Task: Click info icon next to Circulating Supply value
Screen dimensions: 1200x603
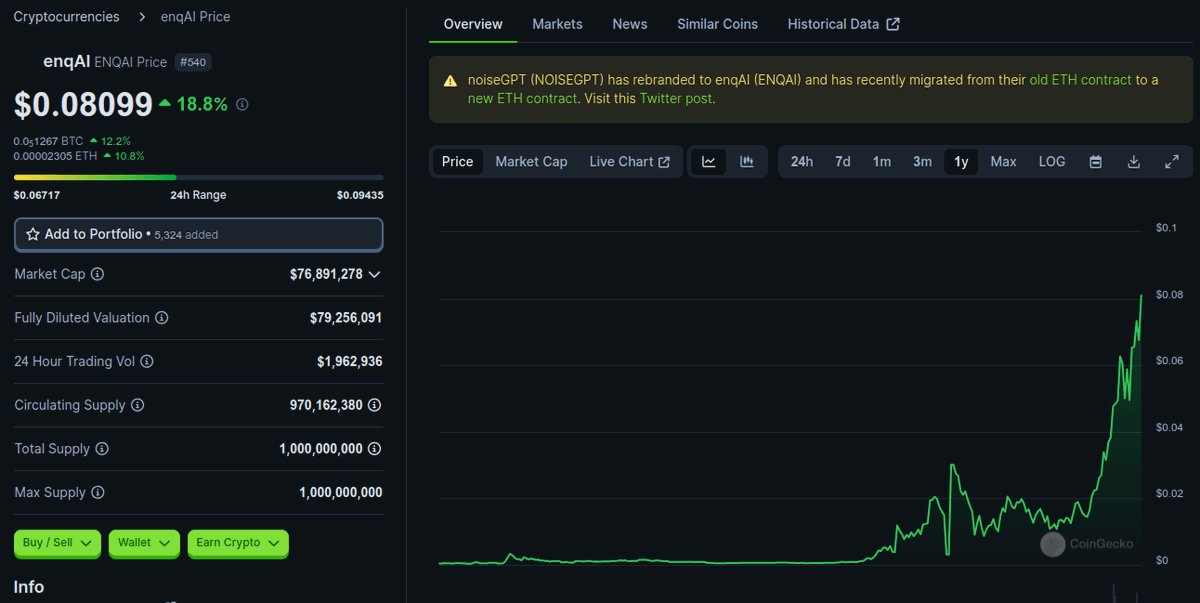Action: pyautogui.click(x=374, y=405)
